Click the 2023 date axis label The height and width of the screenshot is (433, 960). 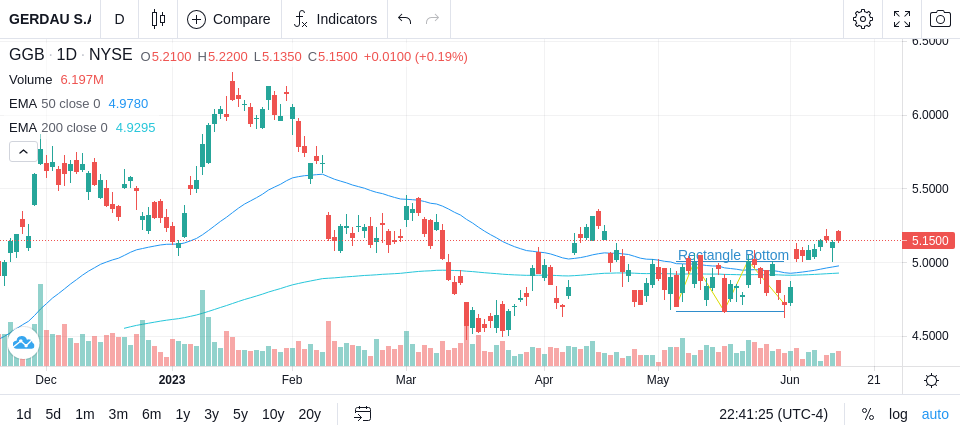(171, 380)
